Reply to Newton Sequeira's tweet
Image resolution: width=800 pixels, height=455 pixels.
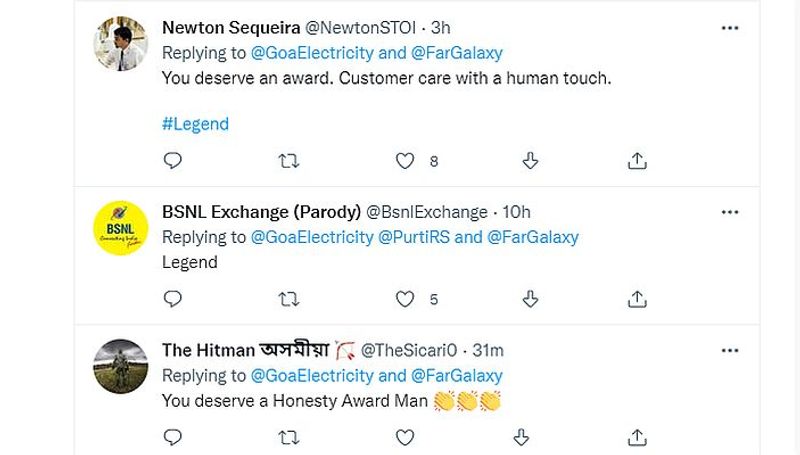pyautogui.click(x=172, y=160)
